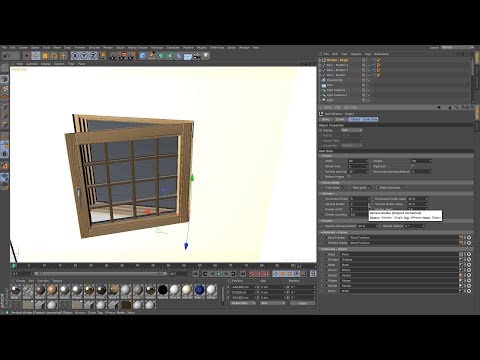
Task: Select Window - Single object in Object Manager
Action: coord(337,60)
